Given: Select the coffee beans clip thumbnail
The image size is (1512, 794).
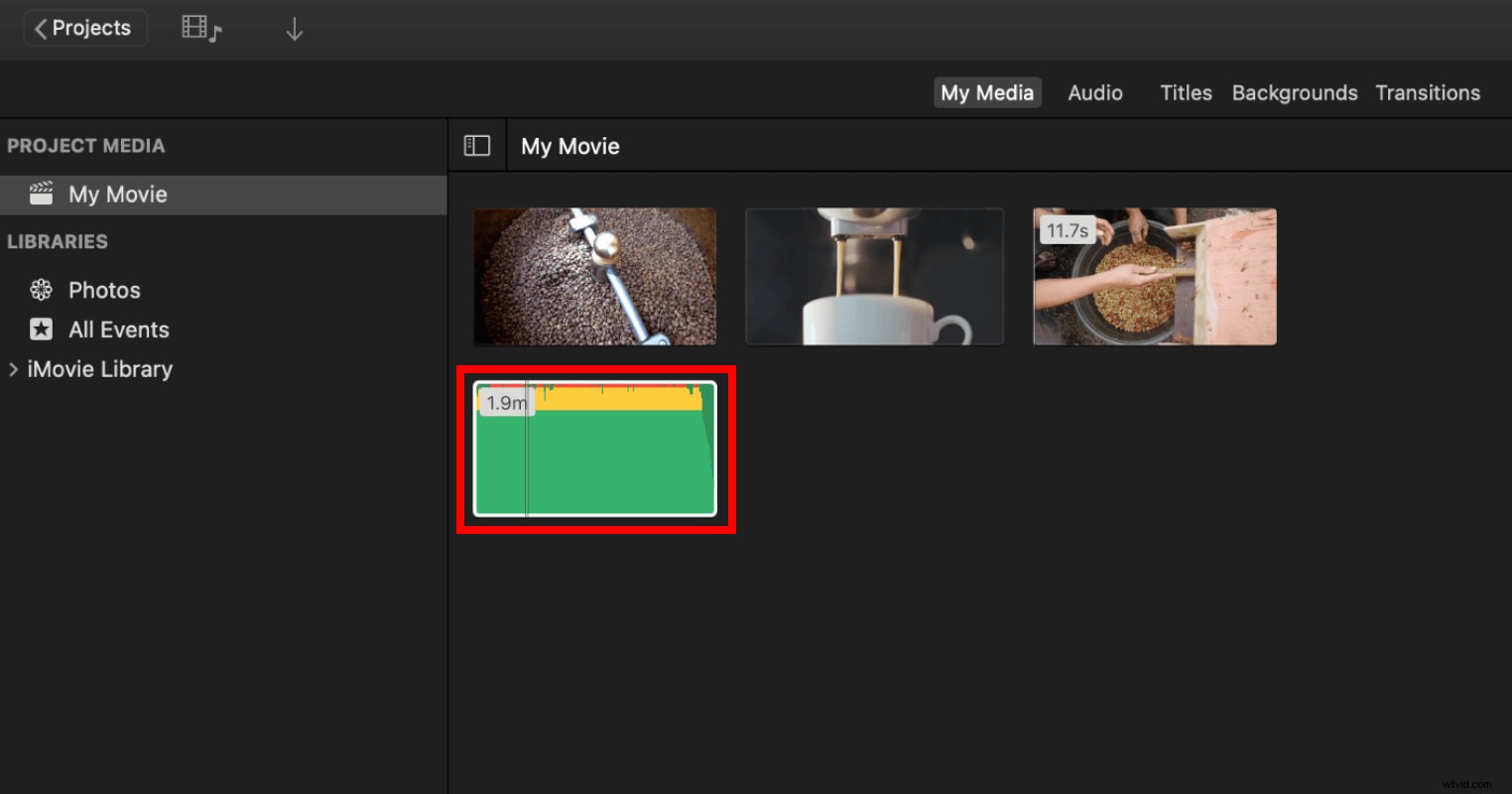Looking at the screenshot, I should (x=594, y=276).
